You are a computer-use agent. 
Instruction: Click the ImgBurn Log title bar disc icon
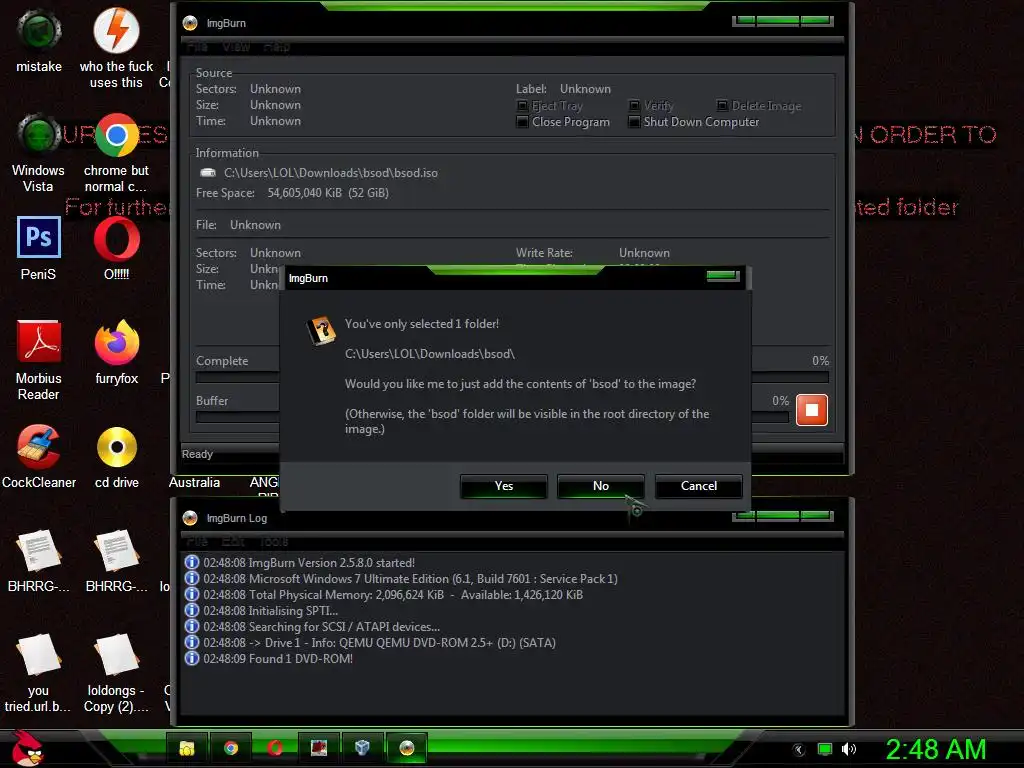pyautogui.click(x=190, y=519)
